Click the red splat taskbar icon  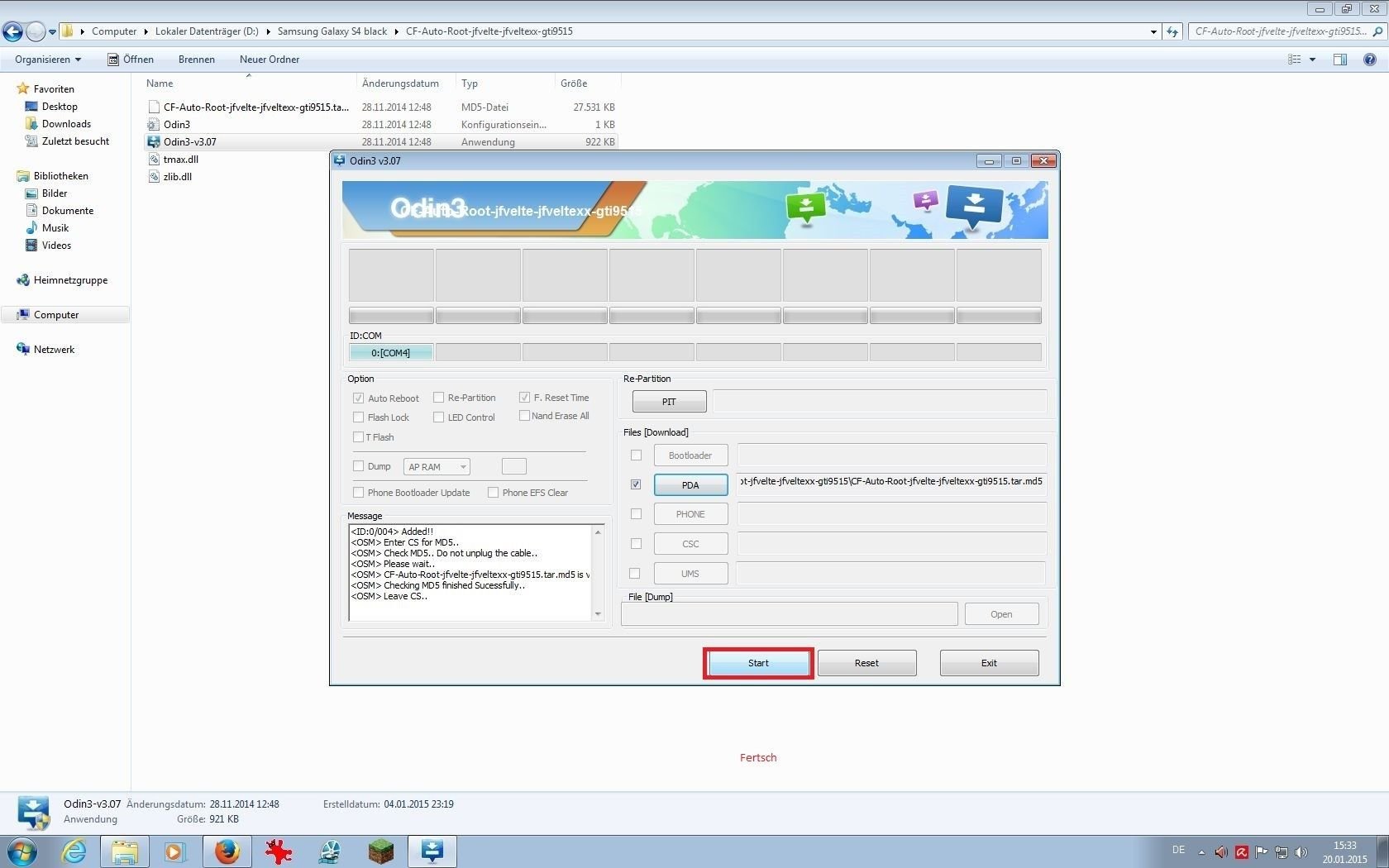(x=279, y=851)
